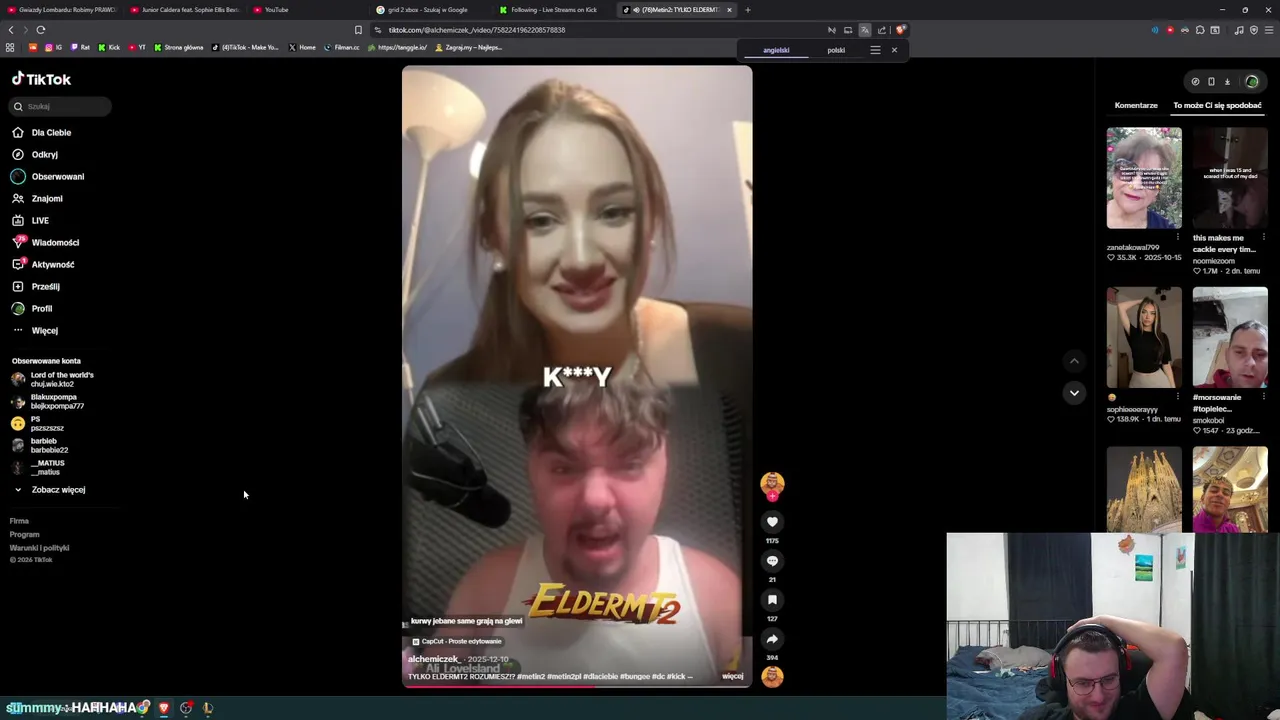The height and width of the screenshot is (720, 1280).
Task: Open Brave main hamburger menu
Action: tap(1268, 30)
